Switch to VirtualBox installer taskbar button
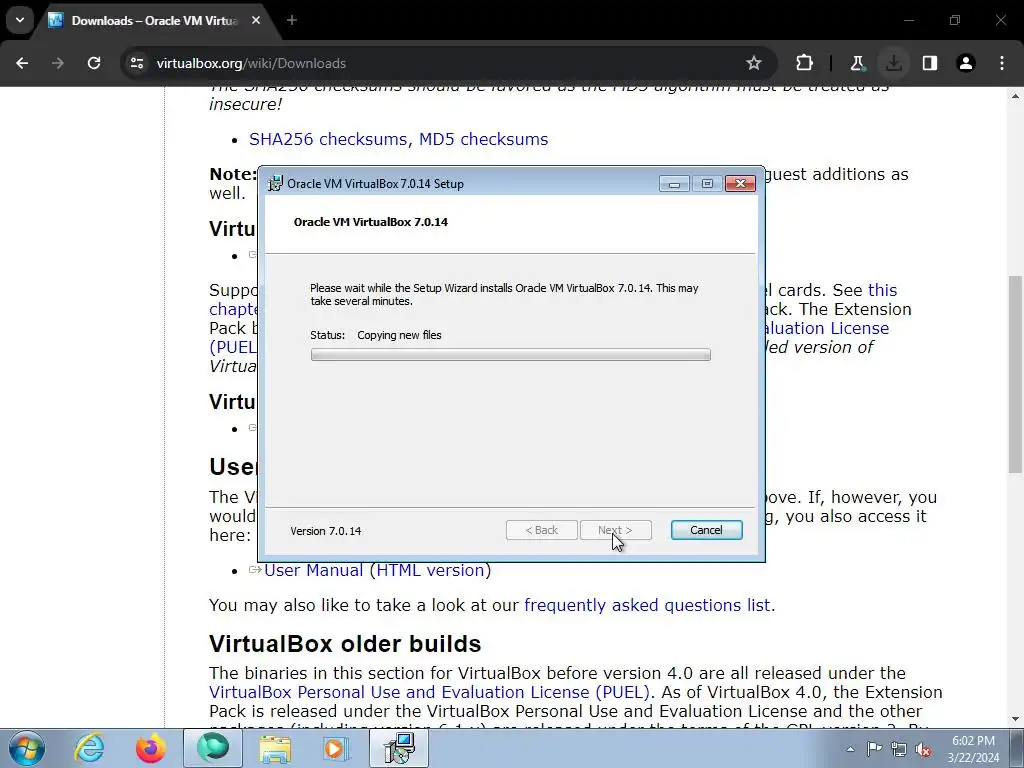Screen dimensions: 1024x768 click(399, 748)
